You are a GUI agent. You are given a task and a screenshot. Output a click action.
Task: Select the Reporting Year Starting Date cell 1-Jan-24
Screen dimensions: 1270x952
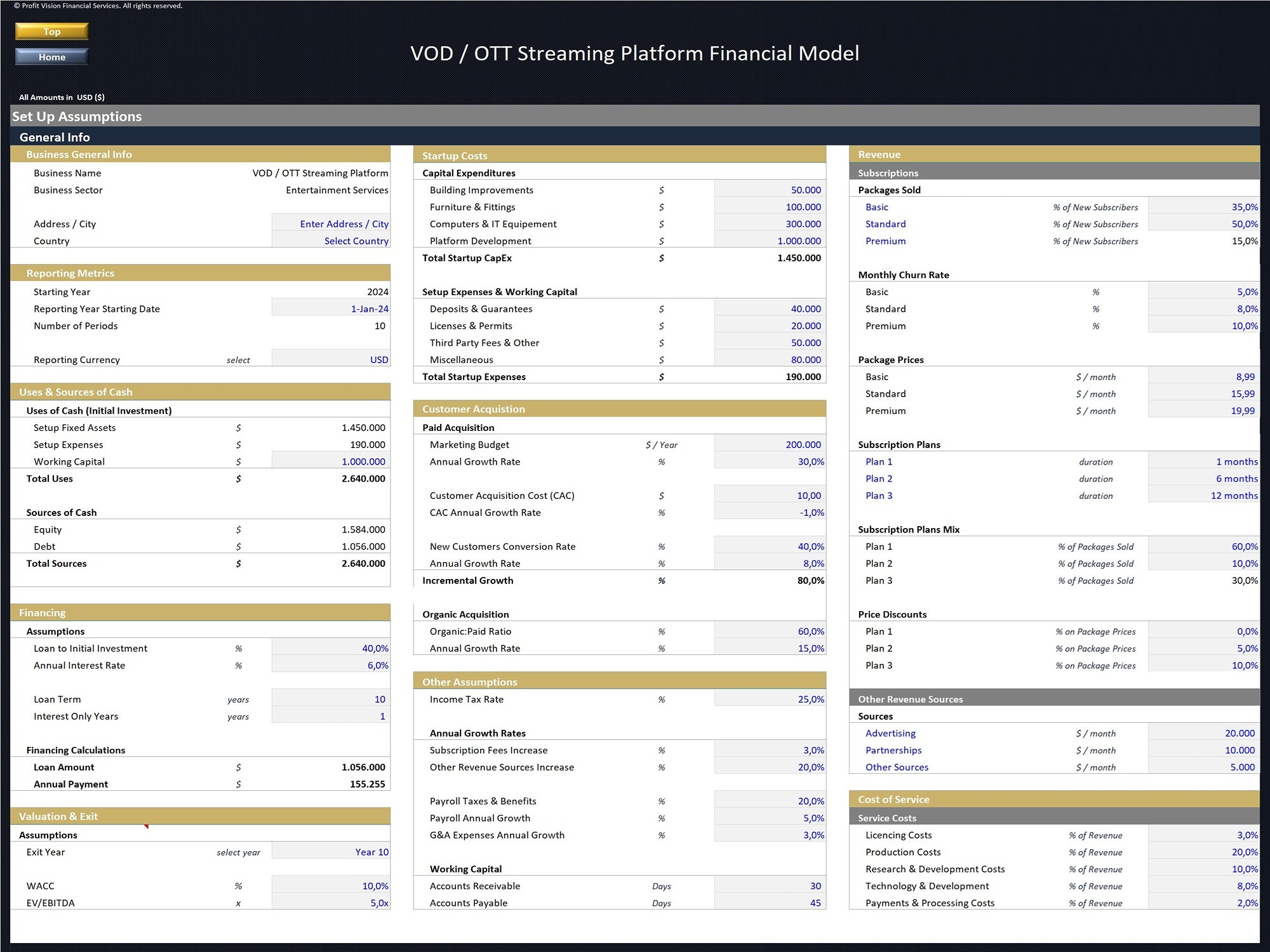(x=331, y=309)
